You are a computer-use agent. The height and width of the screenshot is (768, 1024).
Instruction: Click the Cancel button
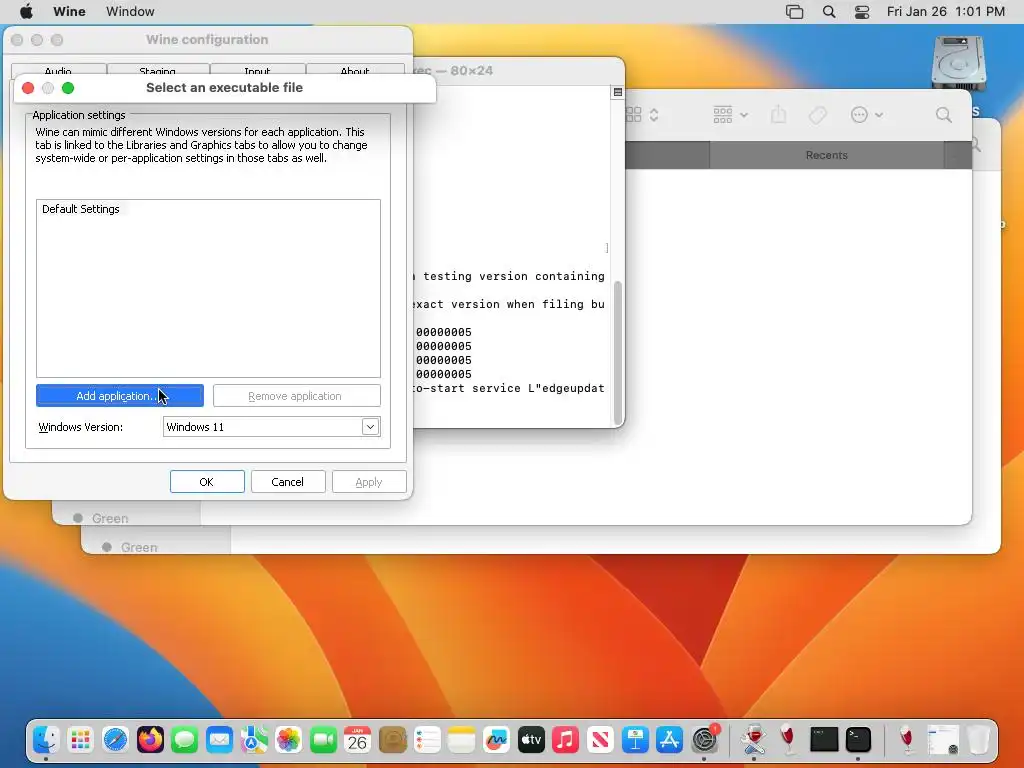tap(288, 482)
